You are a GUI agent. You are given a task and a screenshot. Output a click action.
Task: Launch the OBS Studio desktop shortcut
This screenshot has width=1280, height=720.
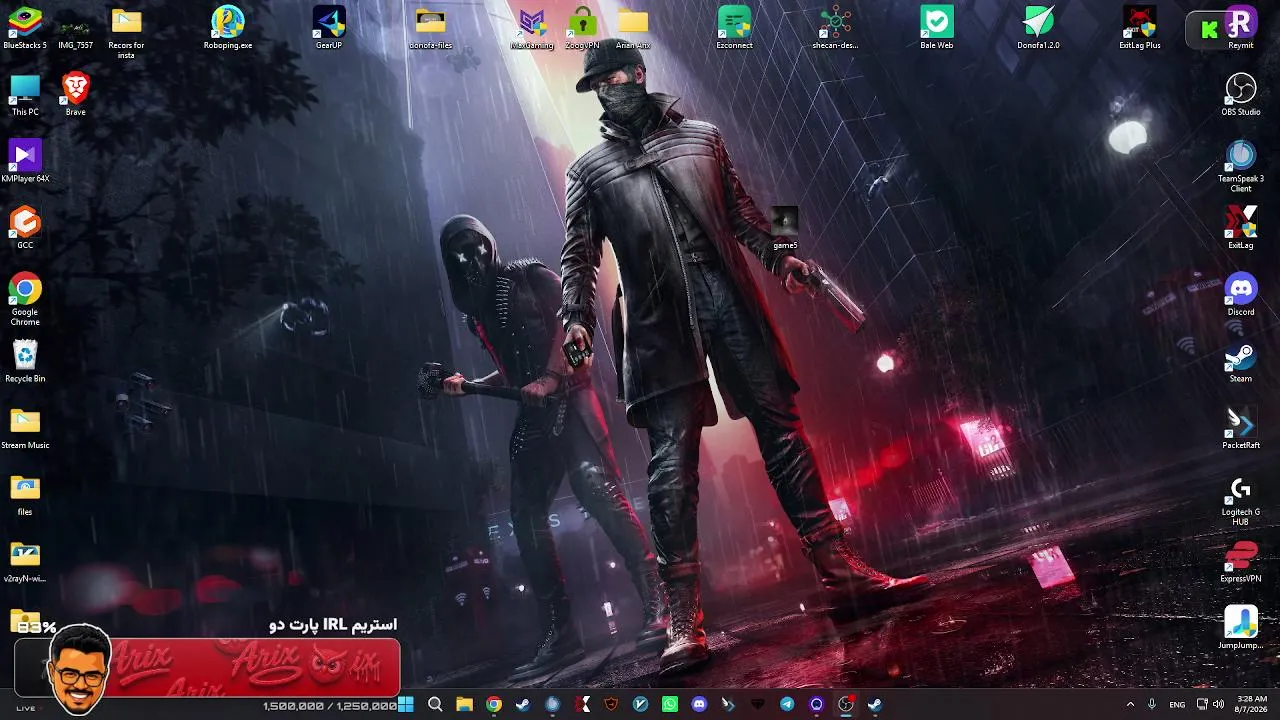click(x=1241, y=94)
